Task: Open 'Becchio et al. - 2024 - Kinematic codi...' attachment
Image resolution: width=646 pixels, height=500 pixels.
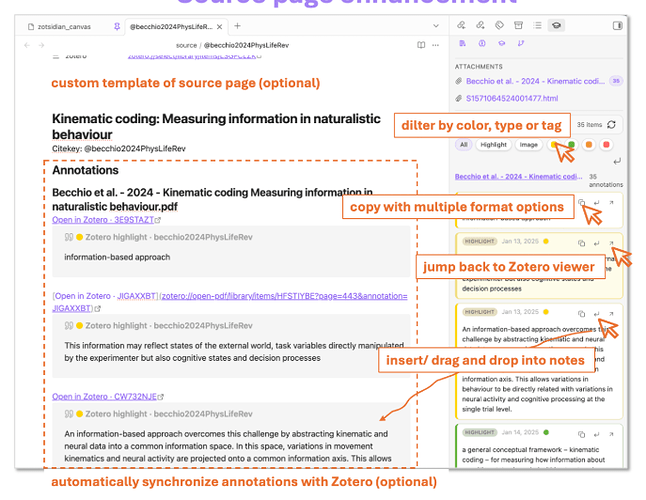Action: [x=535, y=81]
